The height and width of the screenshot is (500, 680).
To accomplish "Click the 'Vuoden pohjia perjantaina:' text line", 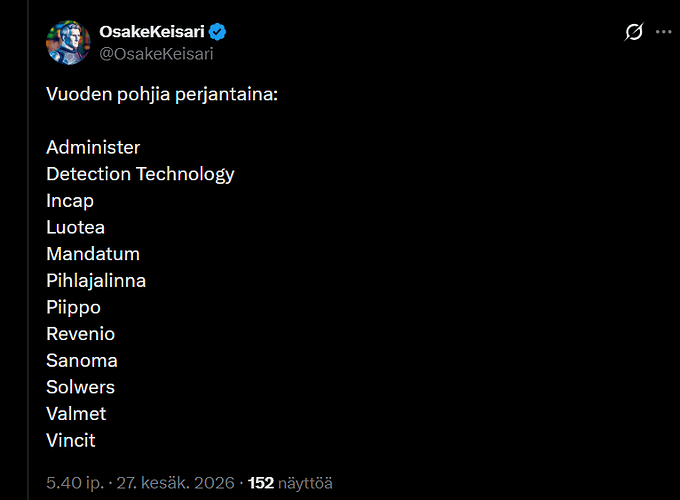I will (162, 94).
